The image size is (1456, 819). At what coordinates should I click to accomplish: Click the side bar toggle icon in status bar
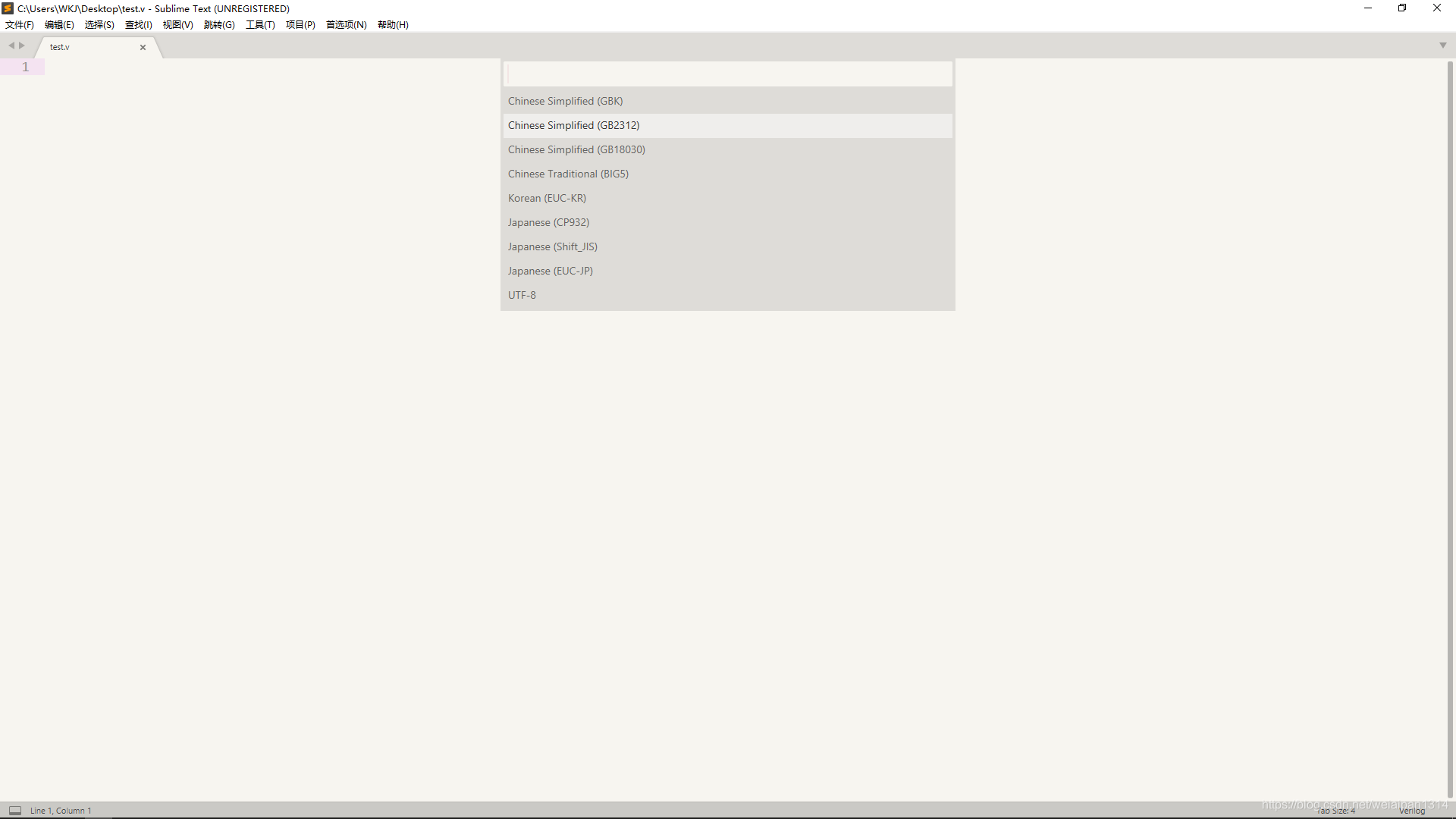point(15,811)
